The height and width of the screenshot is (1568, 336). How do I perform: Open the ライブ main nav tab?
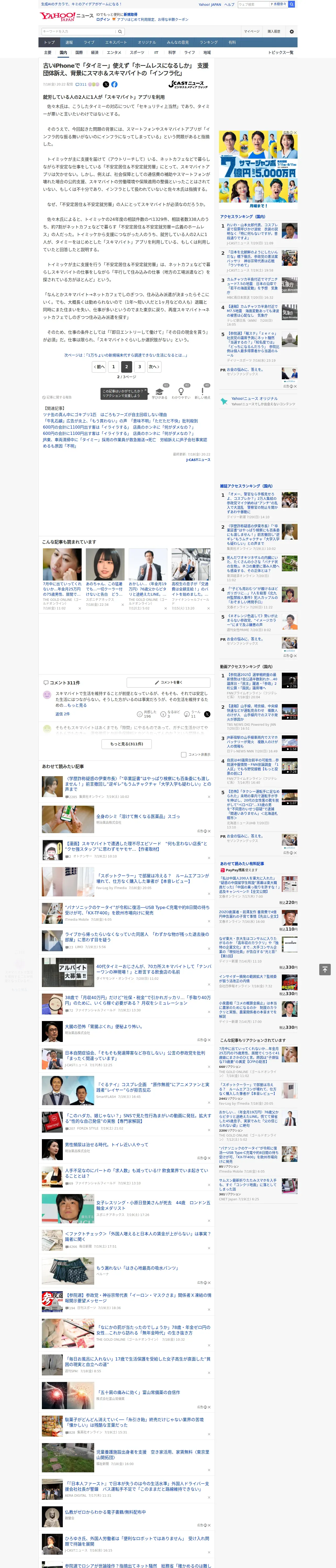point(89,43)
